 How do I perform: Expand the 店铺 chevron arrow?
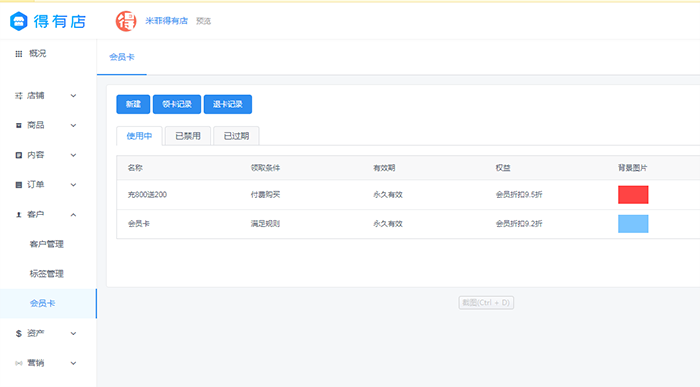click(x=73, y=96)
